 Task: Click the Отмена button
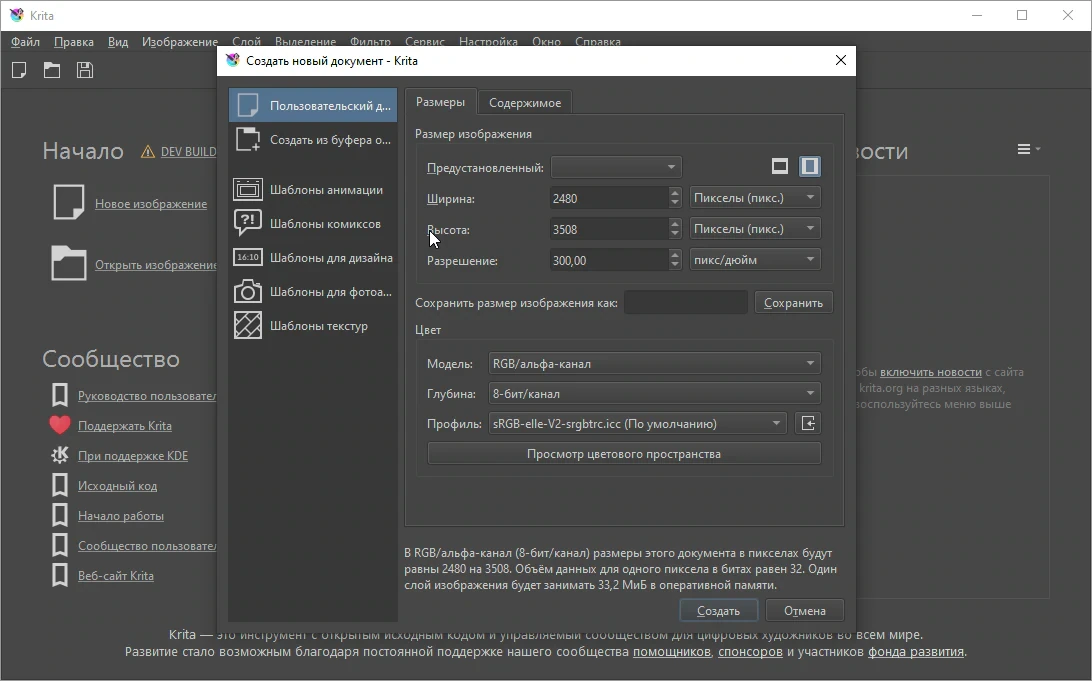[804, 611]
